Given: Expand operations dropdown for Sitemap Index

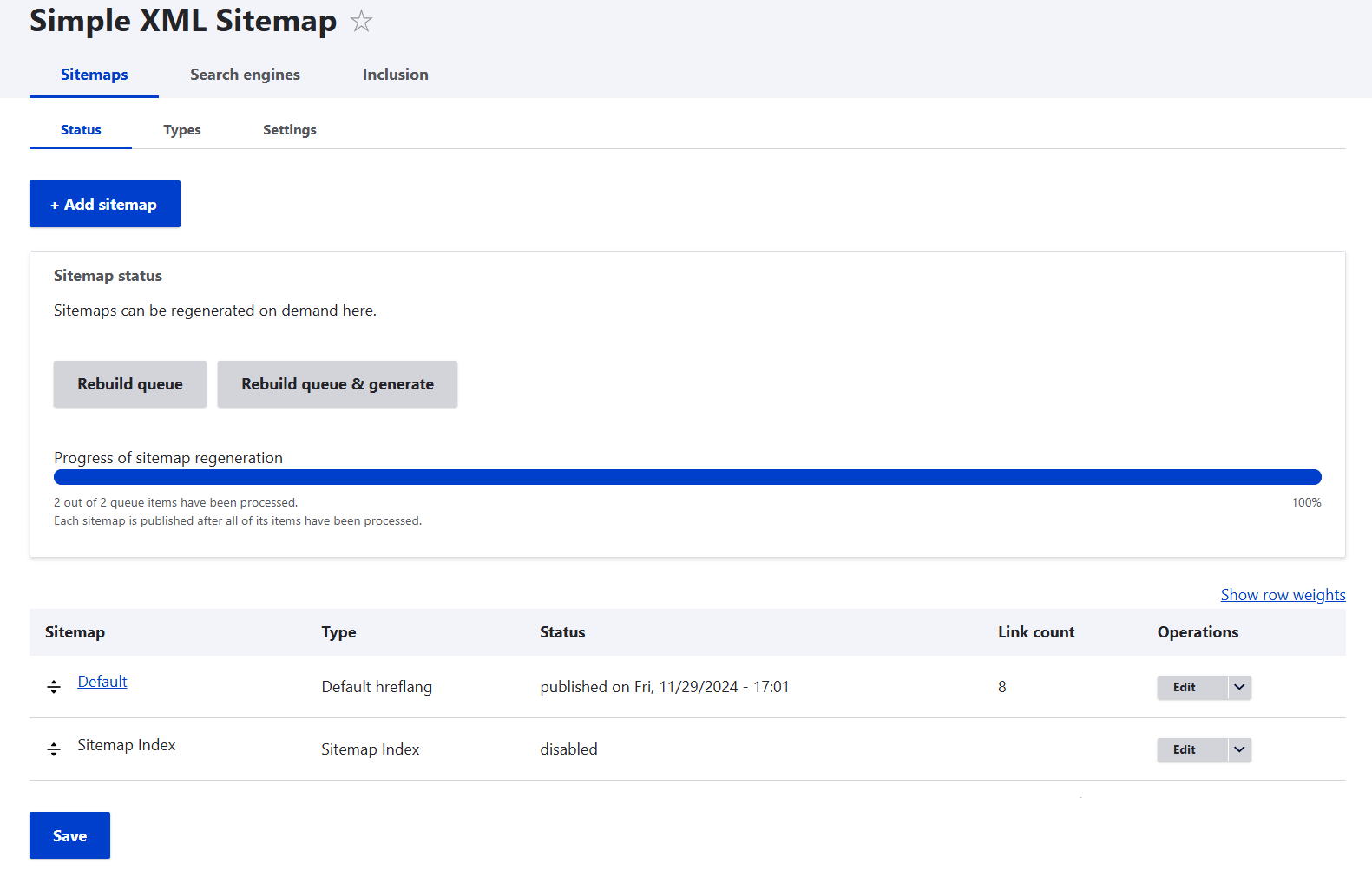Looking at the screenshot, I should (1239, 749).
